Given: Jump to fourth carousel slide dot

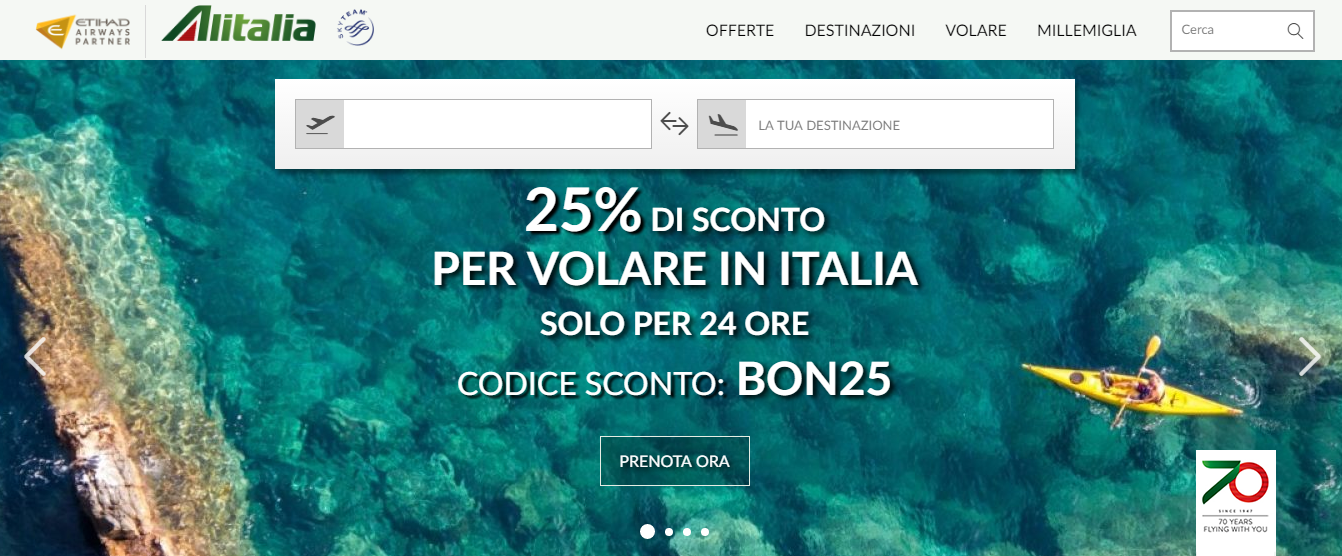Looking at the screenshot, I should [705, 532].
